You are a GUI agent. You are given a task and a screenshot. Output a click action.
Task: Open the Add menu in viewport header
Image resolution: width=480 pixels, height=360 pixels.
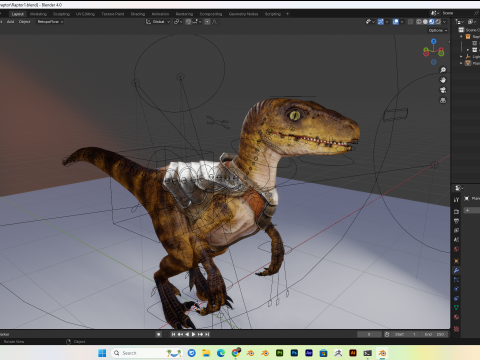(10, 22)
